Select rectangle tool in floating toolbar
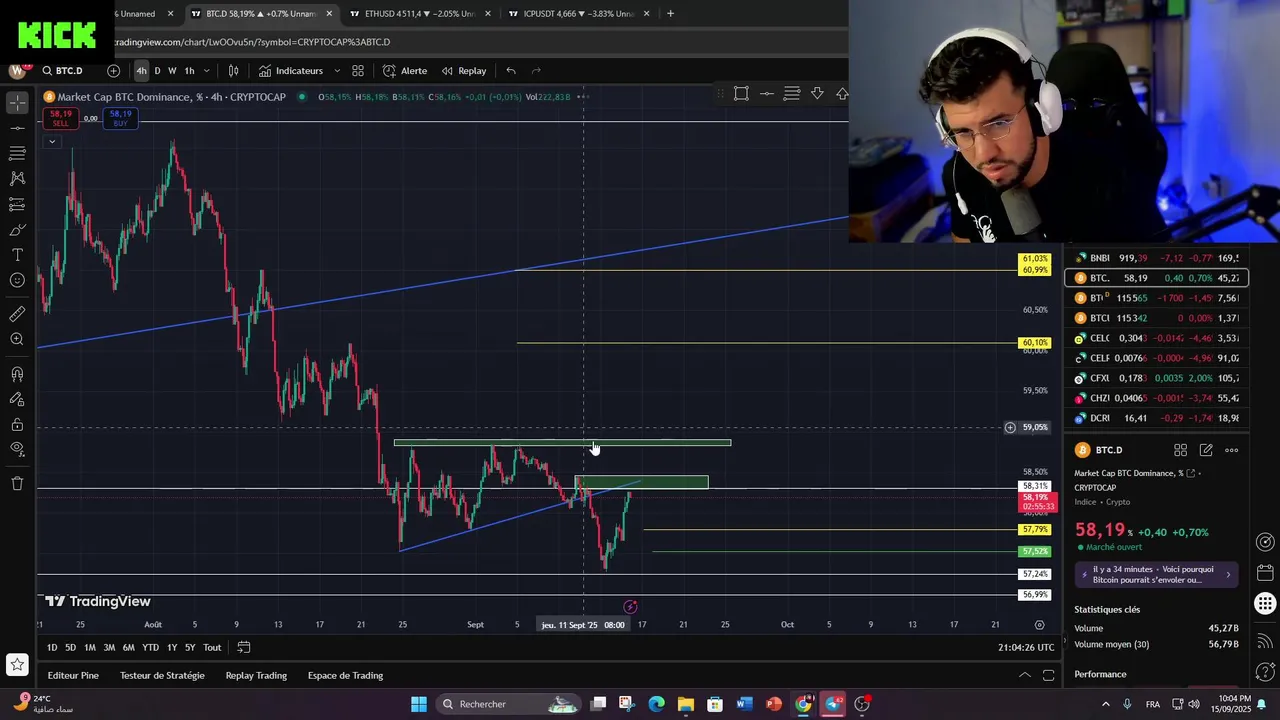This screenshot has width=1280, height=720. pyautogui.click(x=741, y=93)
